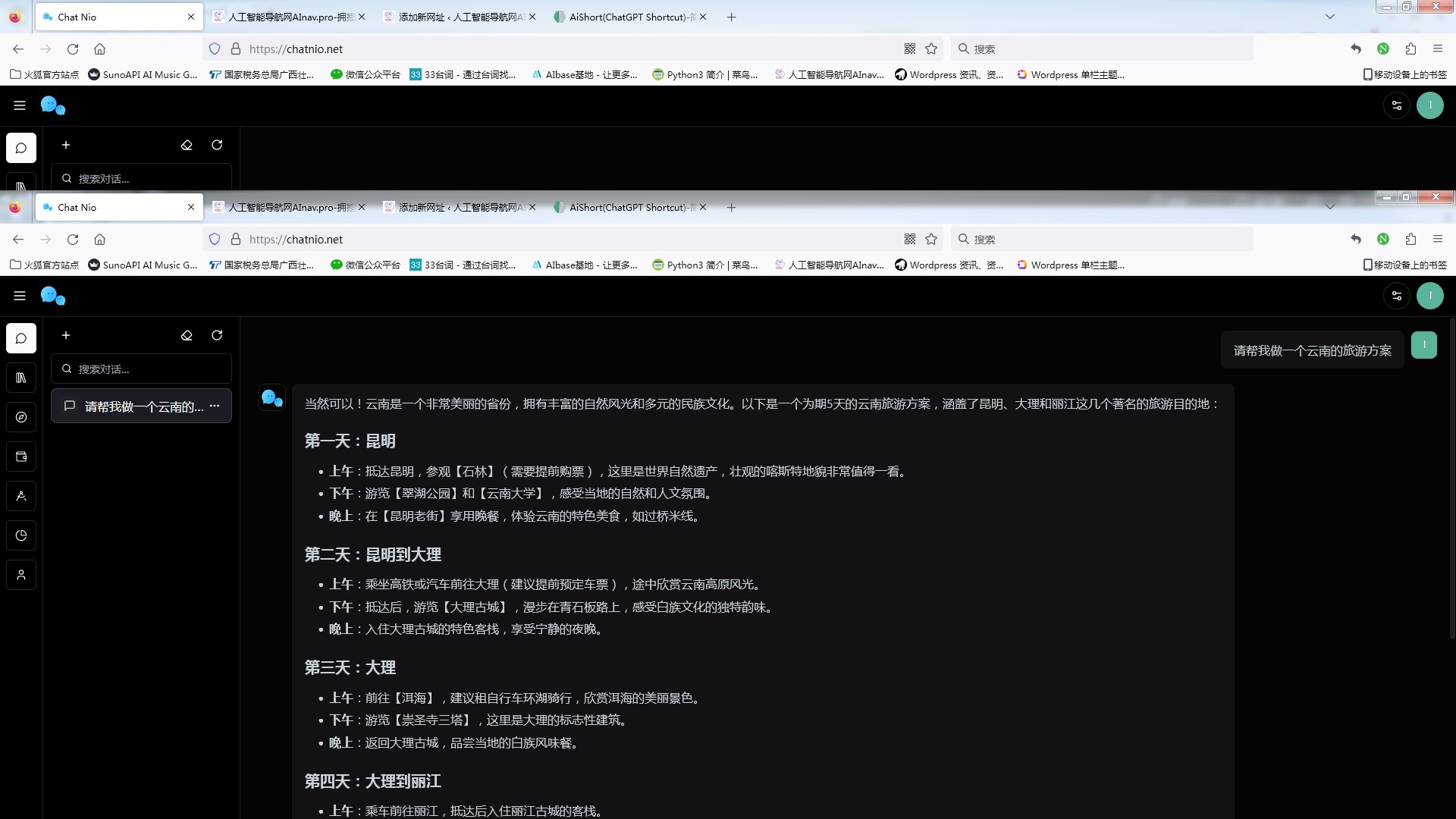This screenshot has width=1456, height=819.
Task: Open settings sliders icon above the Yunnan chat
Action: (x=1397, y=296)
